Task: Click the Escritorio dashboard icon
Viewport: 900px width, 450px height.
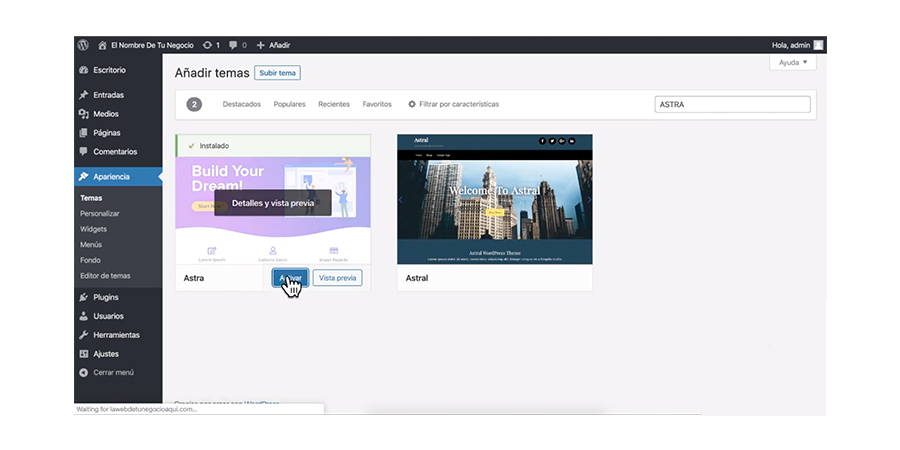Action: click(84, 70)
